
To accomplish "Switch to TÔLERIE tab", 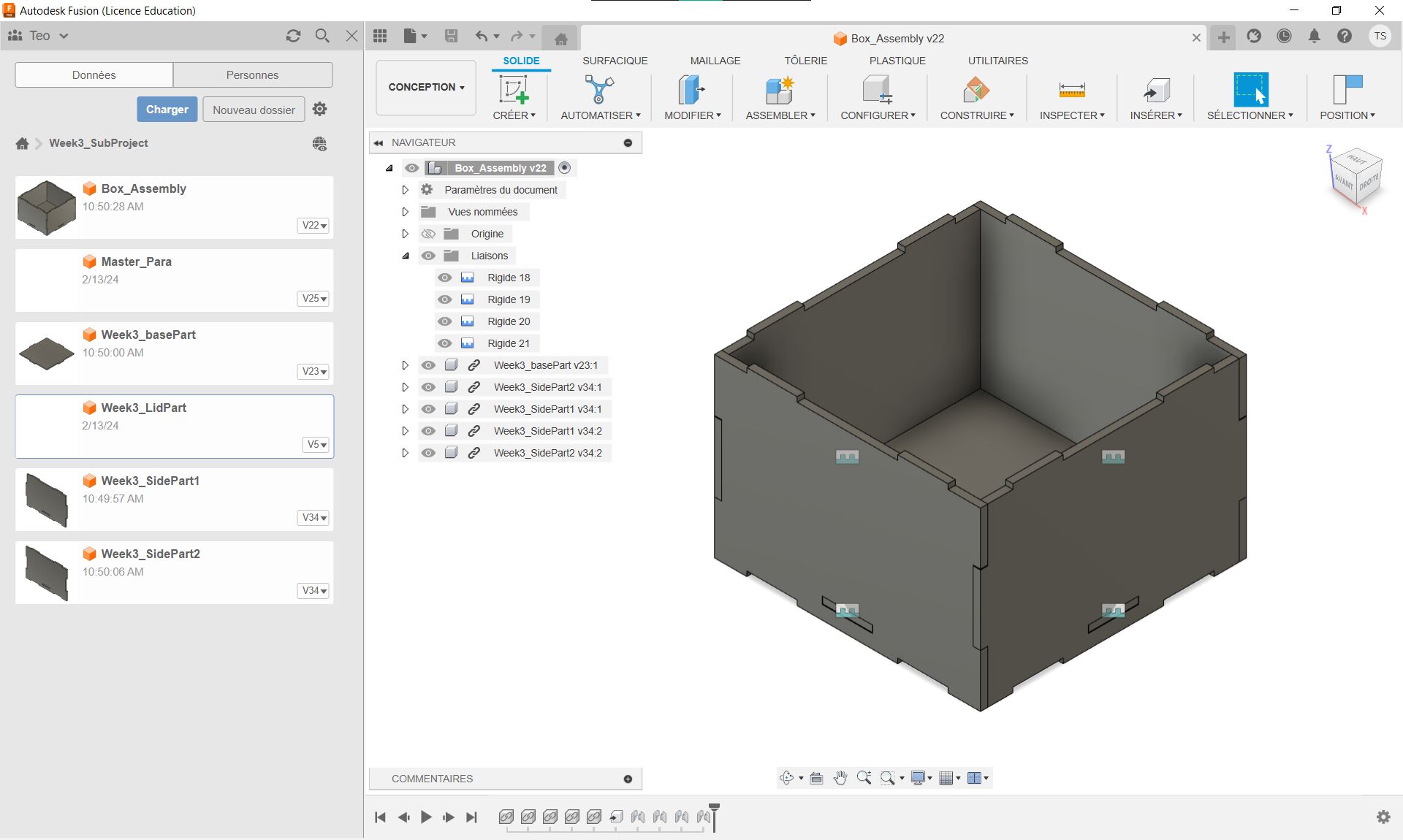I will coord(805,61).
